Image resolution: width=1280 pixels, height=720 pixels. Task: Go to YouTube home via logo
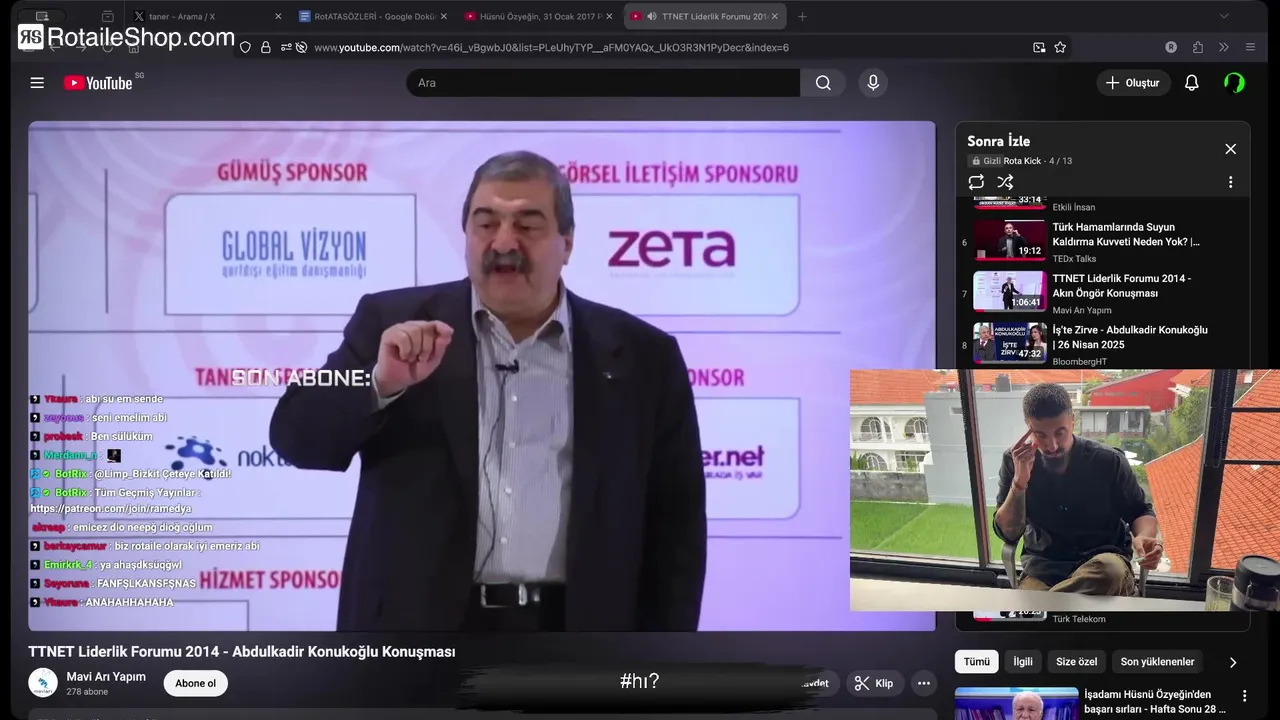98,83
